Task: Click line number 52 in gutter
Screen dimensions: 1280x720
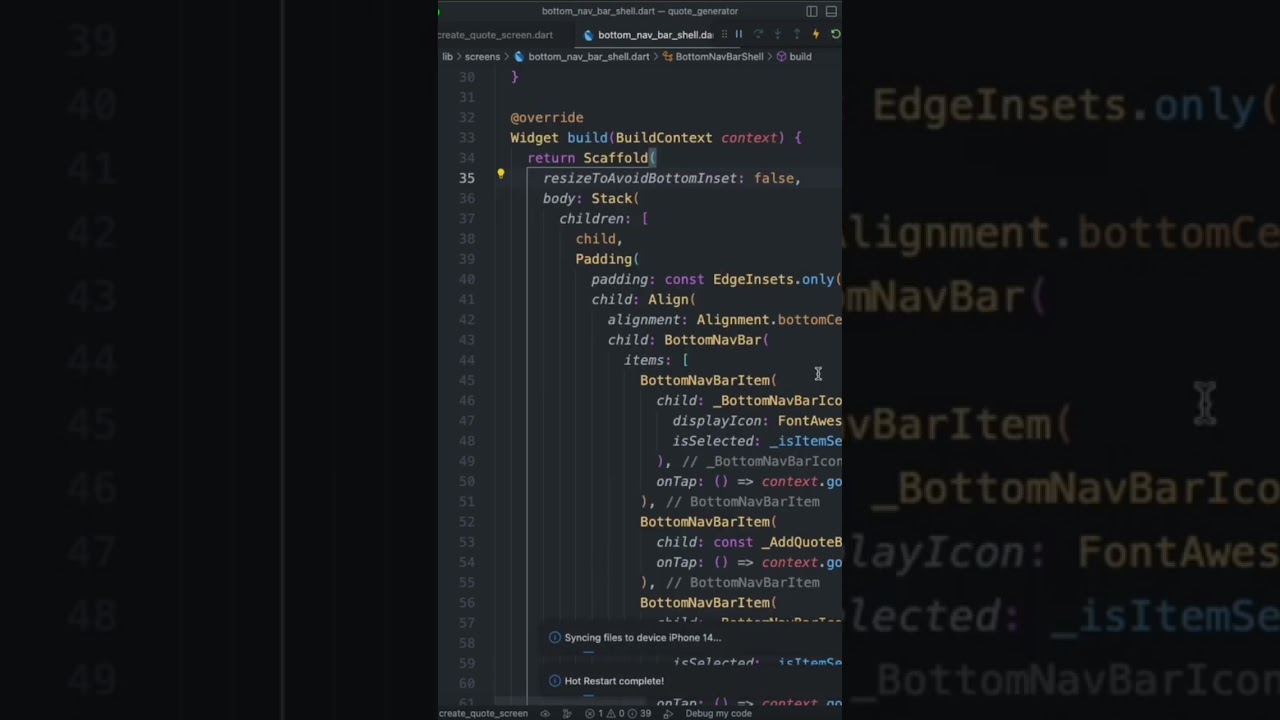Action: [x=467, y=522]
